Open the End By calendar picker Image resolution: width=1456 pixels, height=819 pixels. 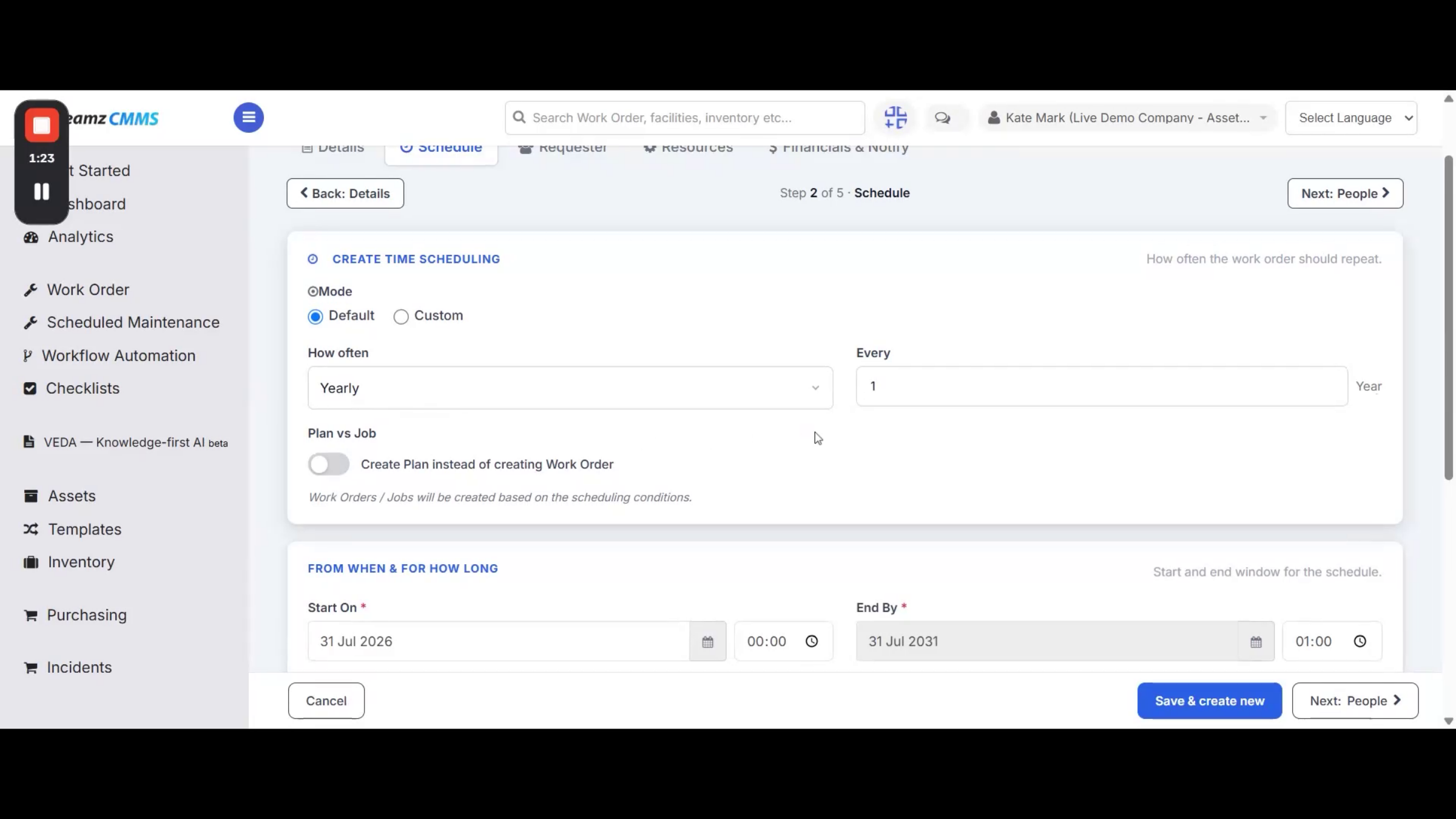pyautogui.click(x=1256, y=642)
